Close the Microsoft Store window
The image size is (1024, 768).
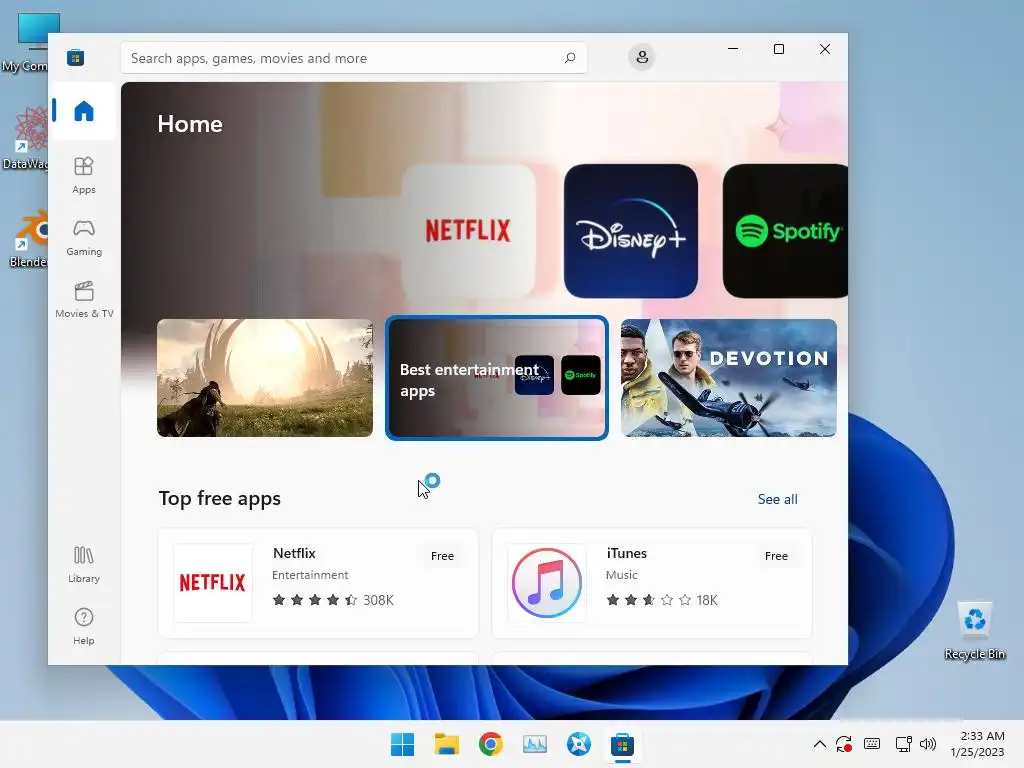pos(825,49)
